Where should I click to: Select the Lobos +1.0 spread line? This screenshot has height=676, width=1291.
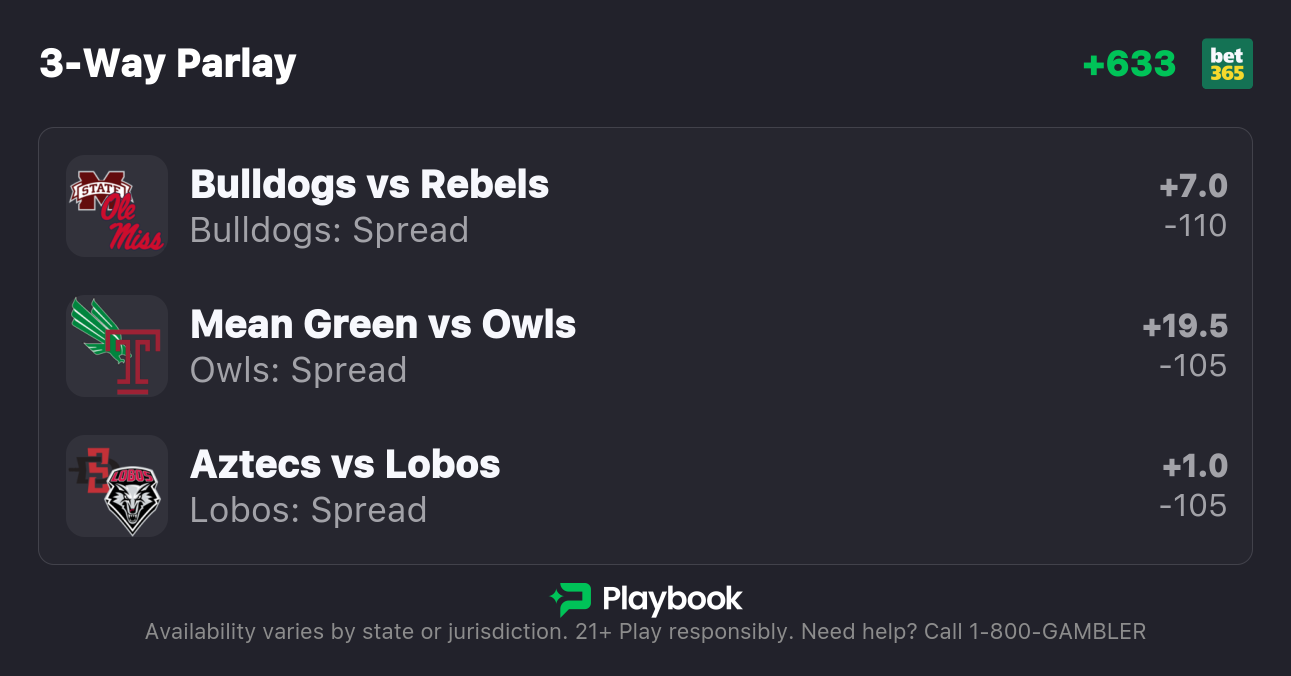[x=1195, y=467]
